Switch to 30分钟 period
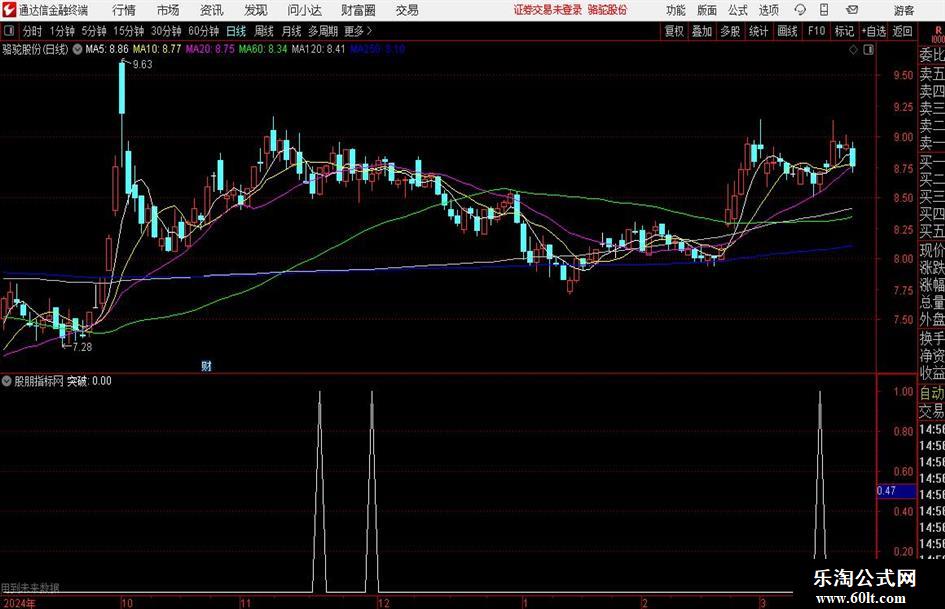Viewport: 945px width, 609px height. pyautogui.click(x=166, y=31)
